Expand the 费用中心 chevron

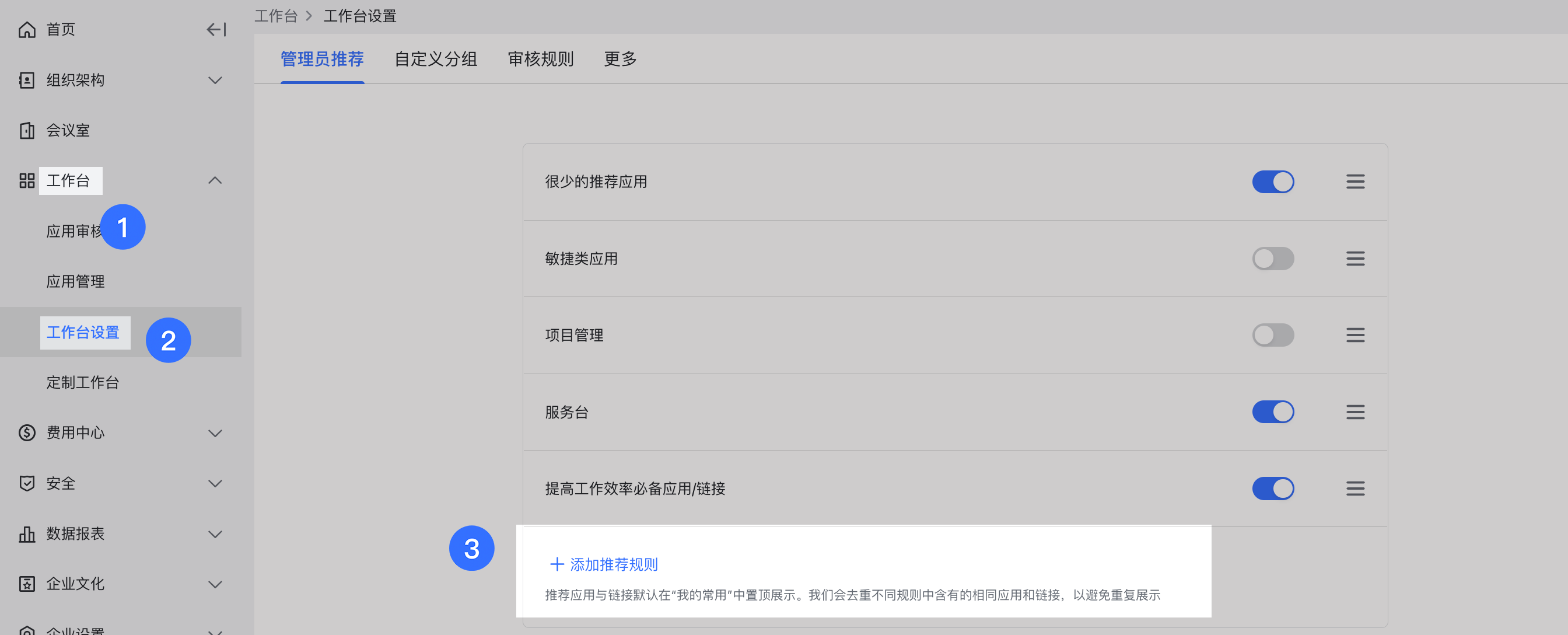[x=215, y=434]
